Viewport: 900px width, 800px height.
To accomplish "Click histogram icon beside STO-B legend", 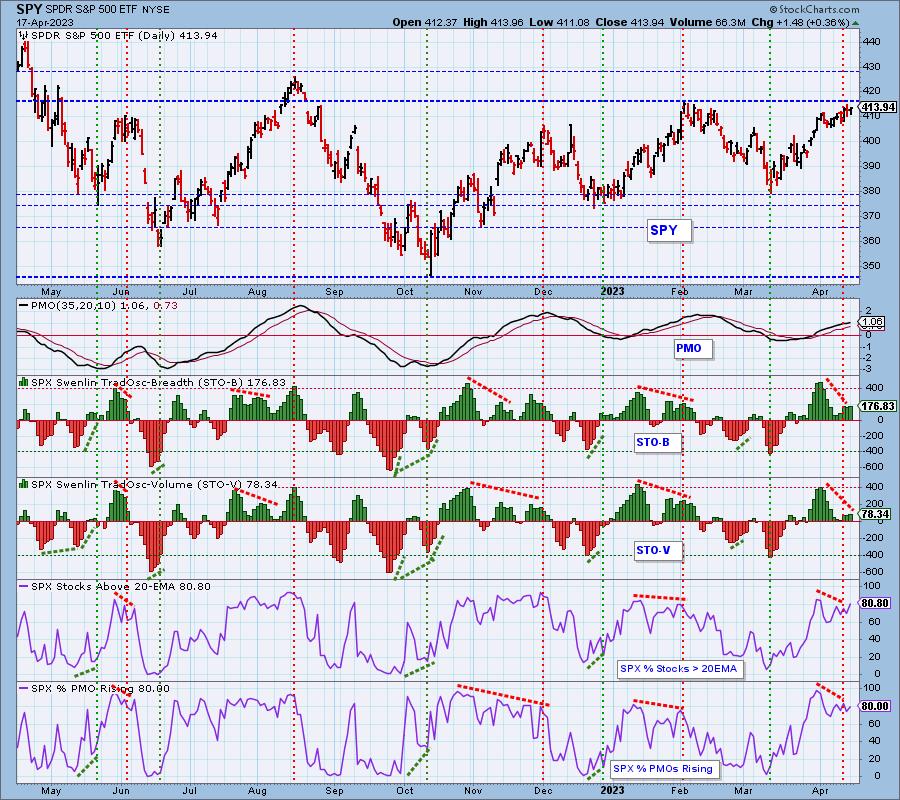I will pyautogui.click(x=24, y=382).
